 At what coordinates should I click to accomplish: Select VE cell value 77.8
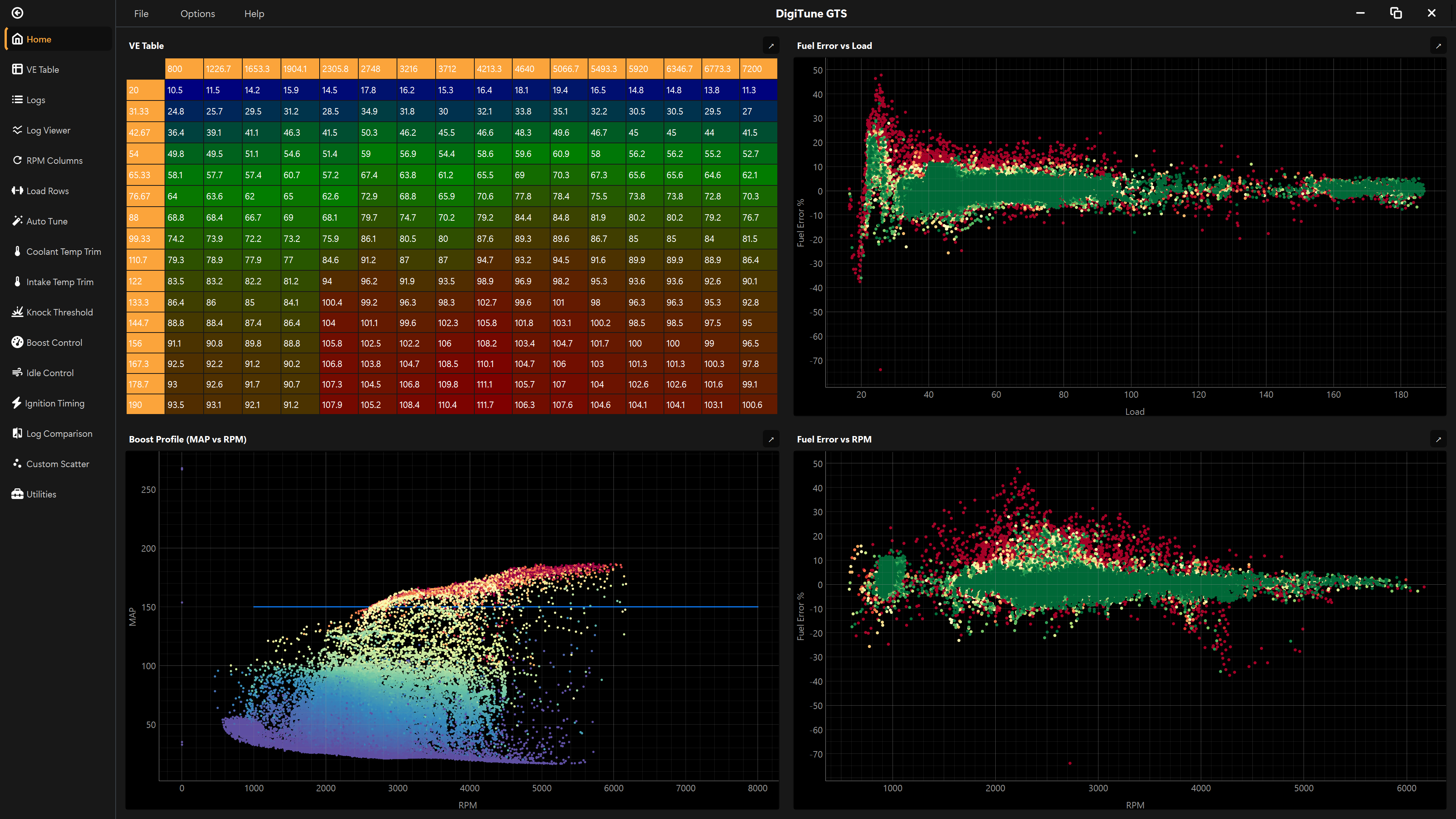pyautogui.click(x=531, y=196)
